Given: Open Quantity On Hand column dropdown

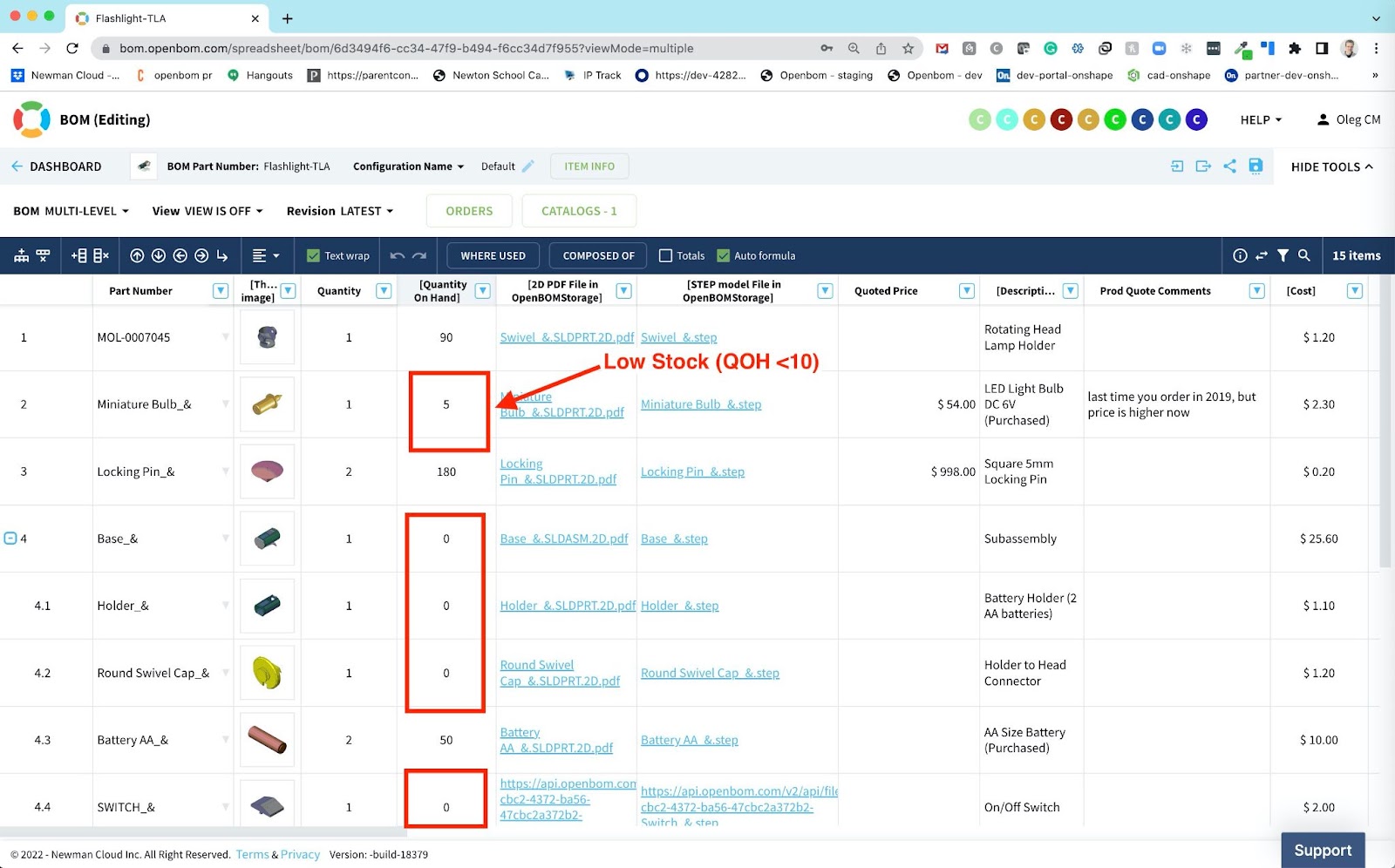Looking at the screenshot, I should pos(482,291).
